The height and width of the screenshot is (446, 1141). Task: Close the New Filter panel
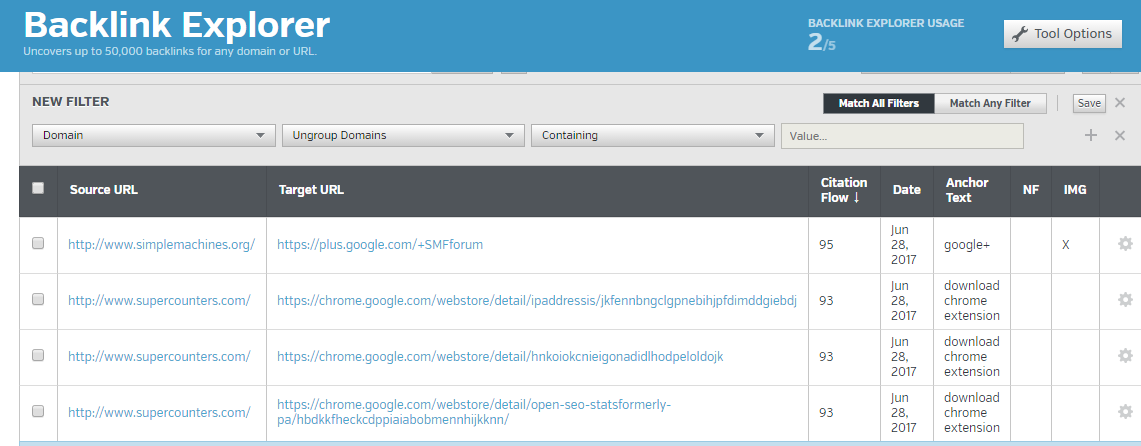click(x=1120, y=103)
